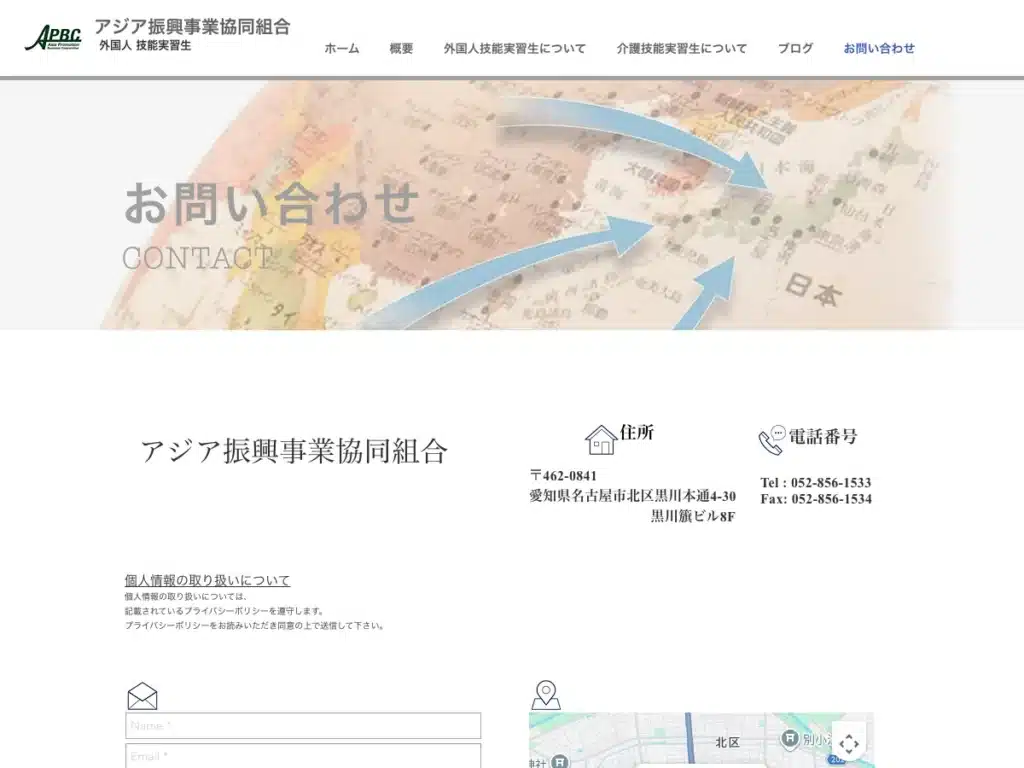The width and height of the screenshot is (1024, 768).
Task: Click the アジア振興事業協同組合 site title in header
Action: pyautogui.click(x=193, y=27)
